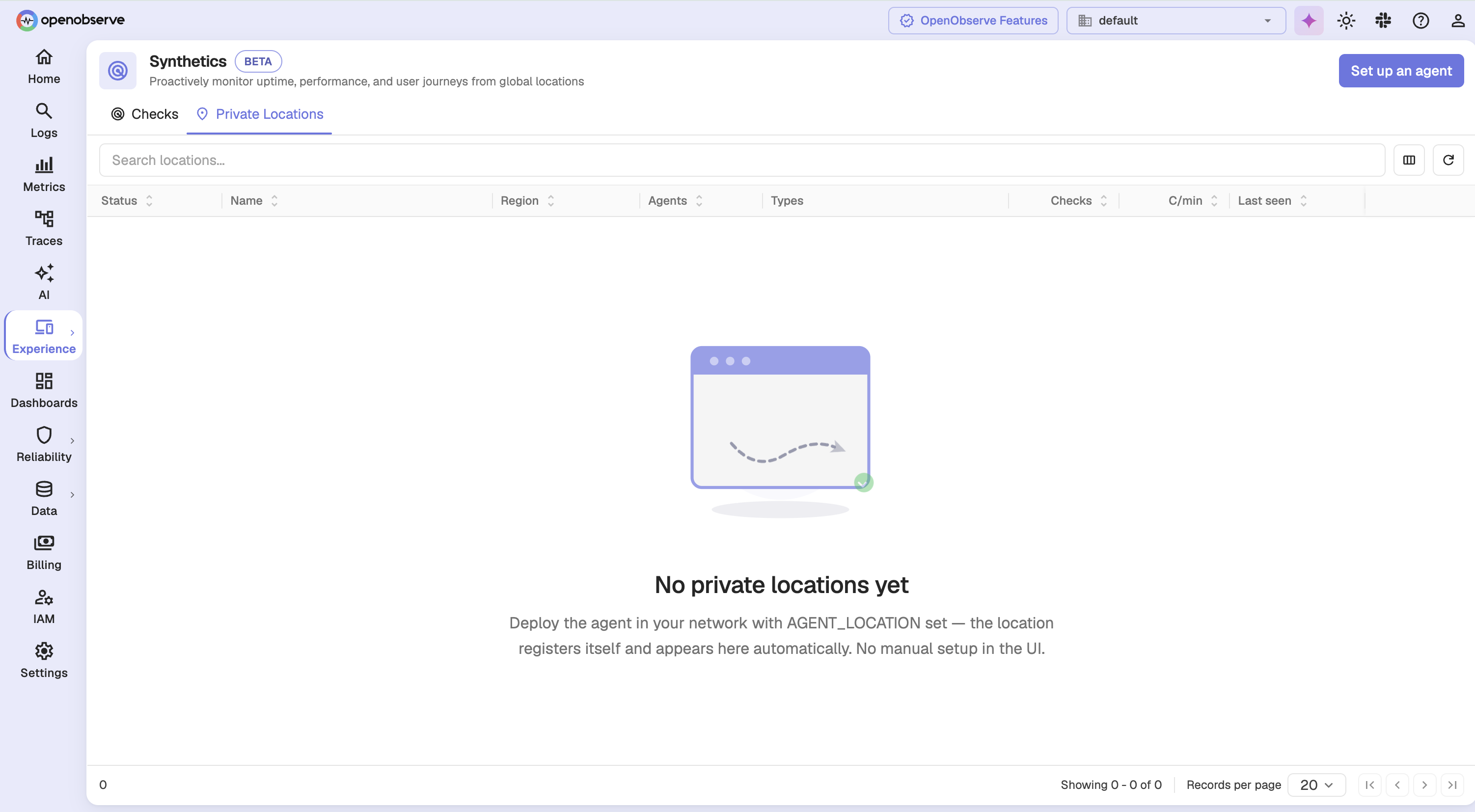Open the Billing page

click(44, 553)
